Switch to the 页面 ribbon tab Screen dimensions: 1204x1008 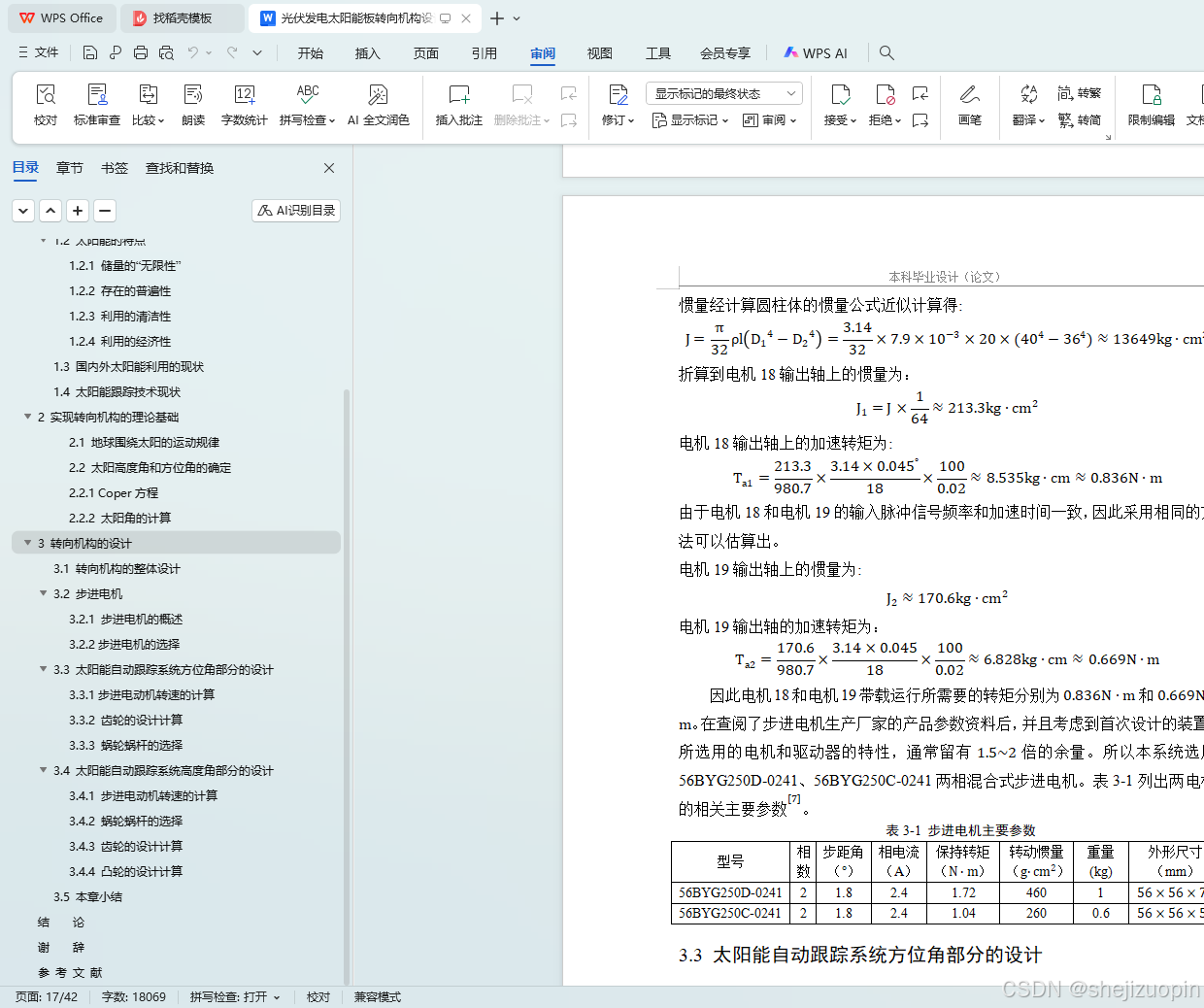click(x=426, y=53)
